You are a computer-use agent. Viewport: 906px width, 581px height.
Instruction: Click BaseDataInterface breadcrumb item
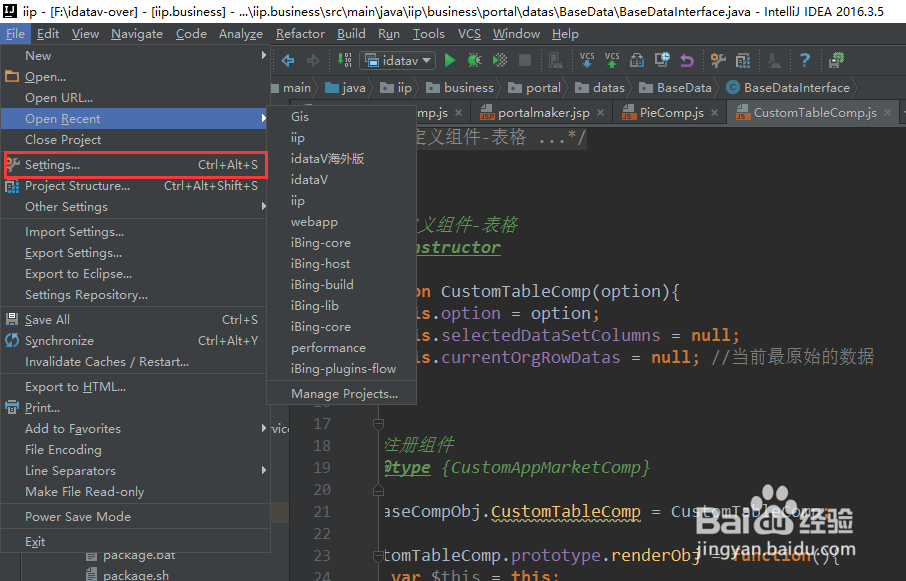click(788, 87)
